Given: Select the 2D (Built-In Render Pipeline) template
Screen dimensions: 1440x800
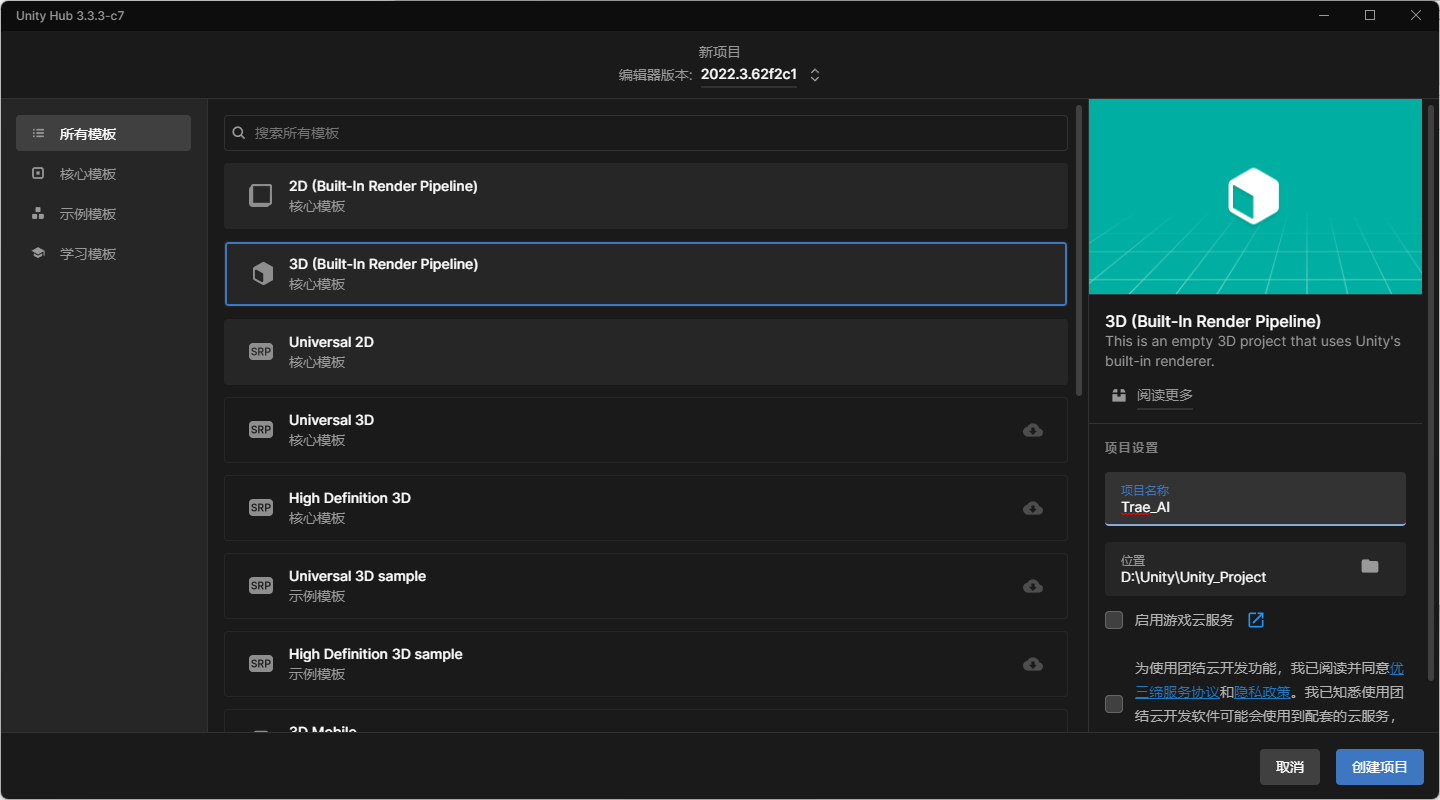Looking at the screenshot, I should click(x=646, y=196).
